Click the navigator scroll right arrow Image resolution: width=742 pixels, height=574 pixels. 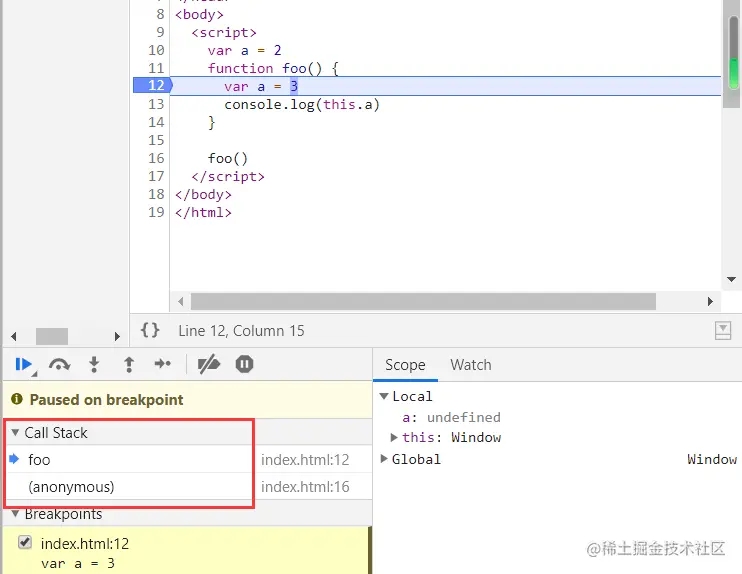pos(117,336)
